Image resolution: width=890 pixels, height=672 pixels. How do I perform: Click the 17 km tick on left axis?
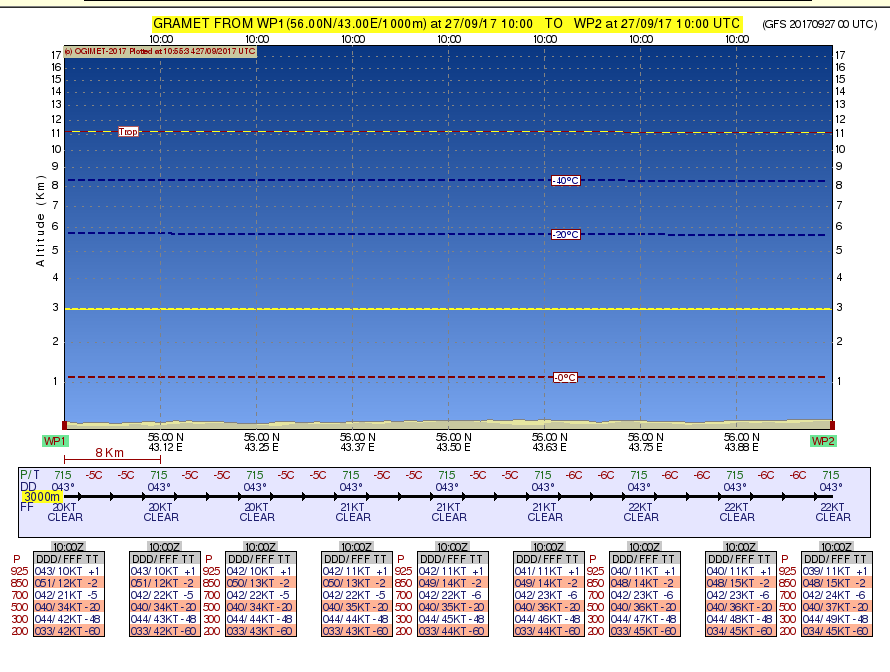56,55
